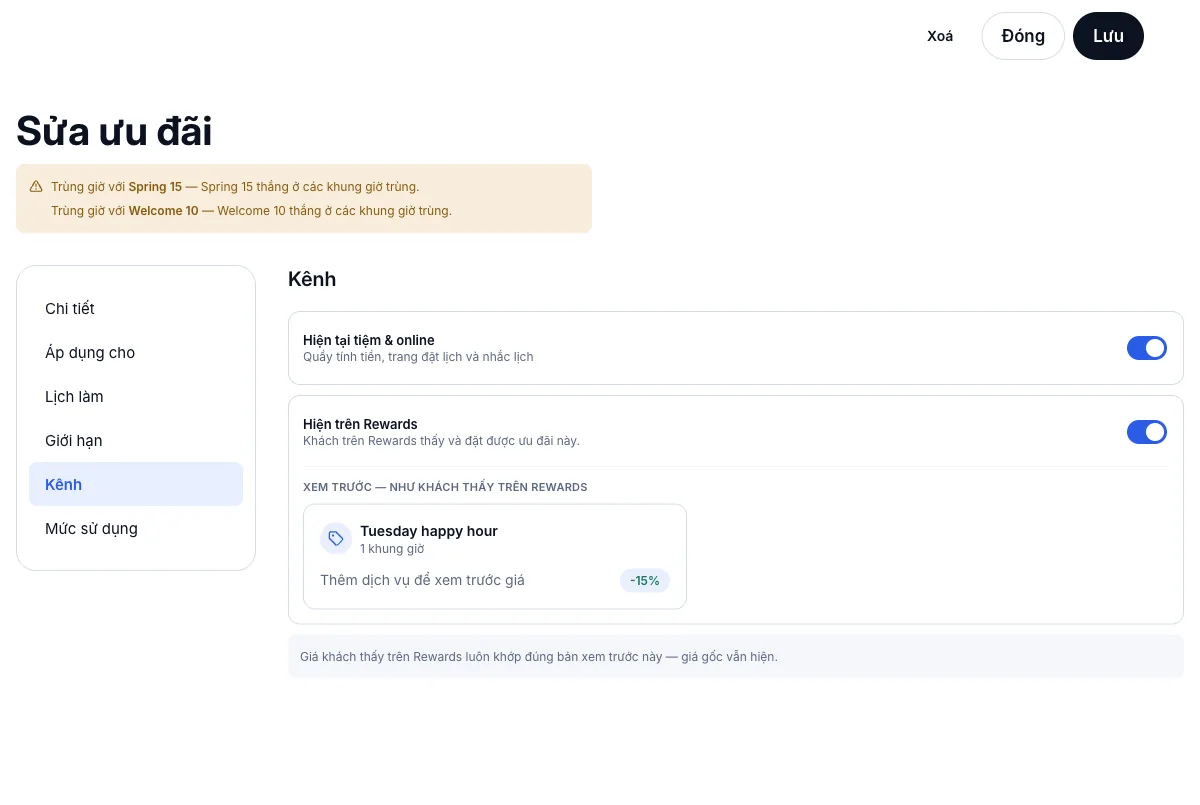Disable the Hiện trên Rewards switch
The width and height of the screenshot is (1200, 805).
coord(1147,432)
